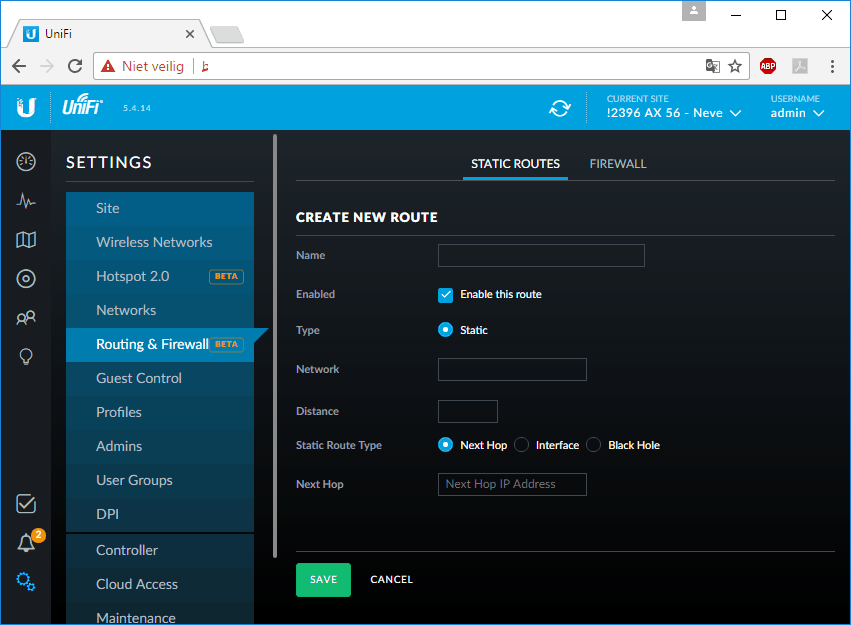The height and width of the screenshot is (625, 851).
Task: Open Routing & Firewall settings
Action: (x=160, y=345)
